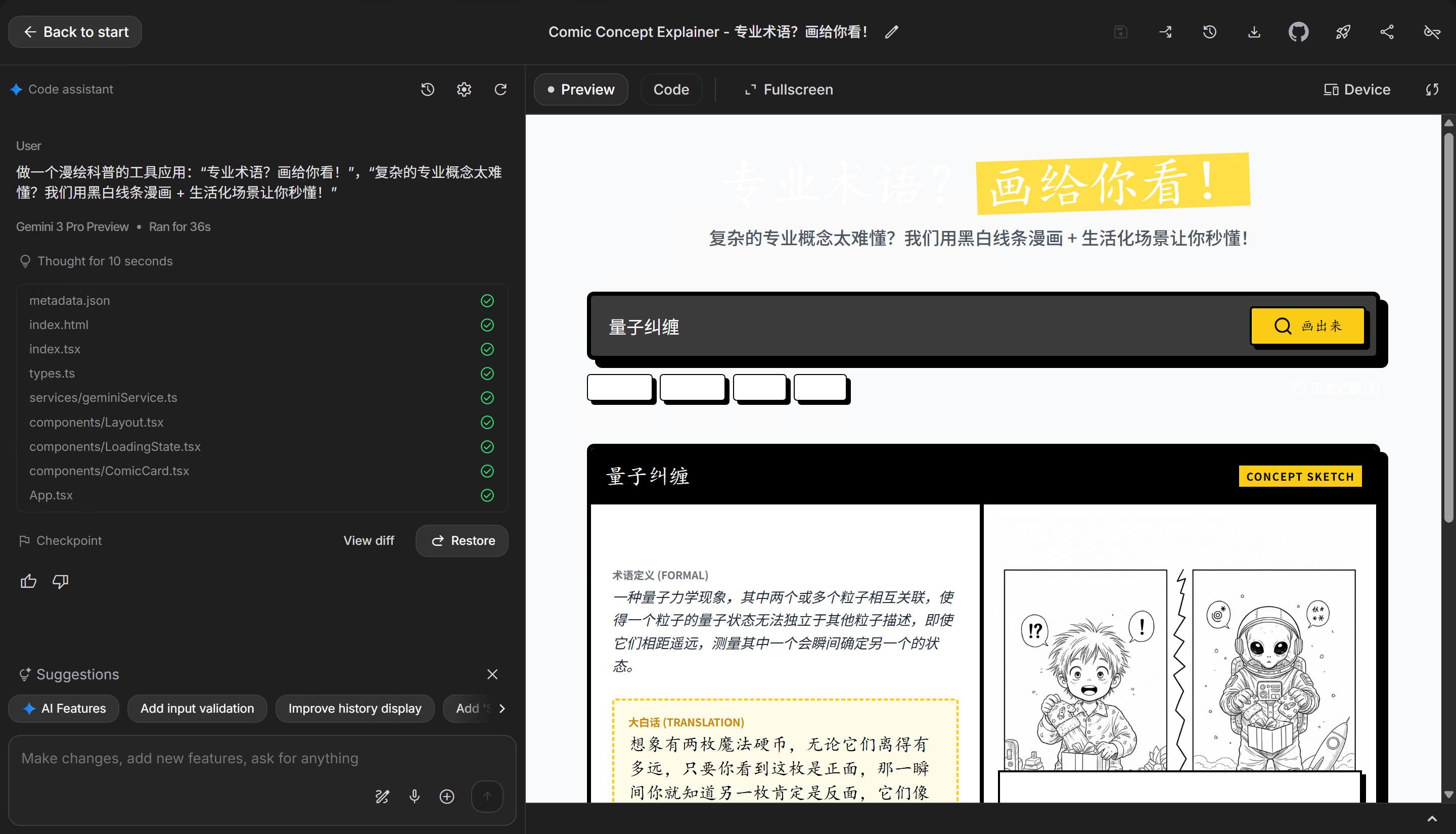This screenshot has width=1456, height=834.
Task: Expand bottom panel with up chevron
Action: point(1431,818)
